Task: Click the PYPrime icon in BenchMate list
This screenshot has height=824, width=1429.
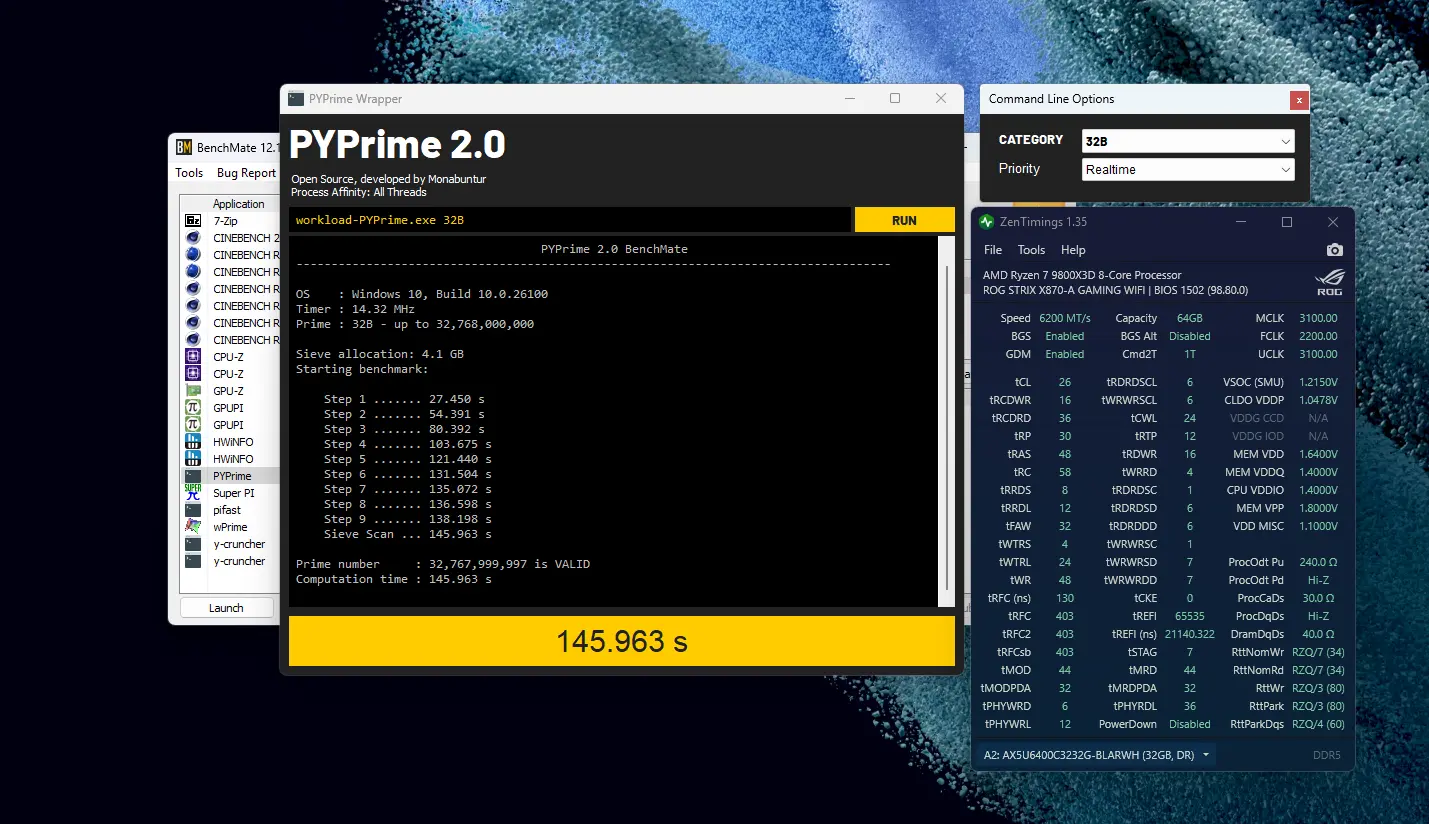Action: (193, 476)
